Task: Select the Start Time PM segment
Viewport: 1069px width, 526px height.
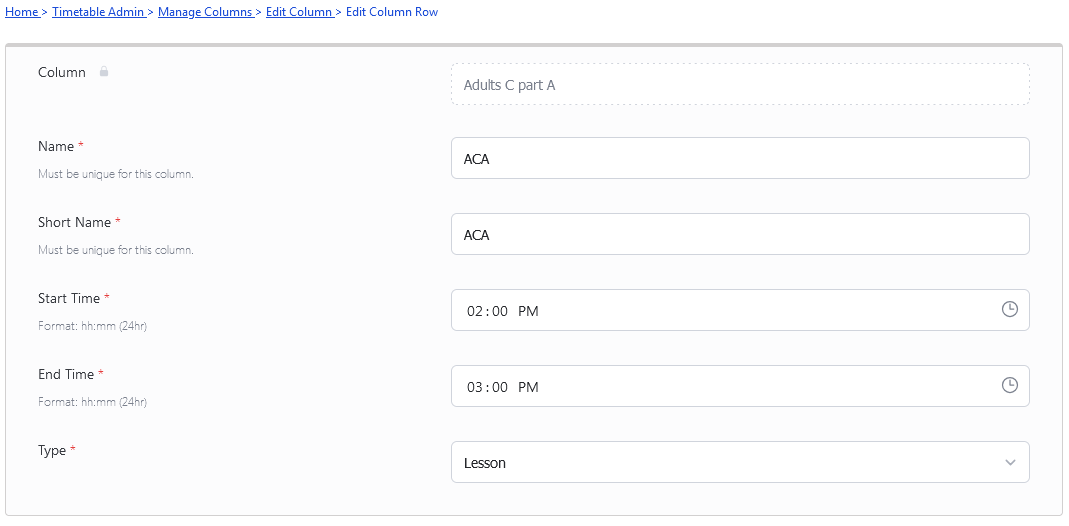Action: point(528,311)
